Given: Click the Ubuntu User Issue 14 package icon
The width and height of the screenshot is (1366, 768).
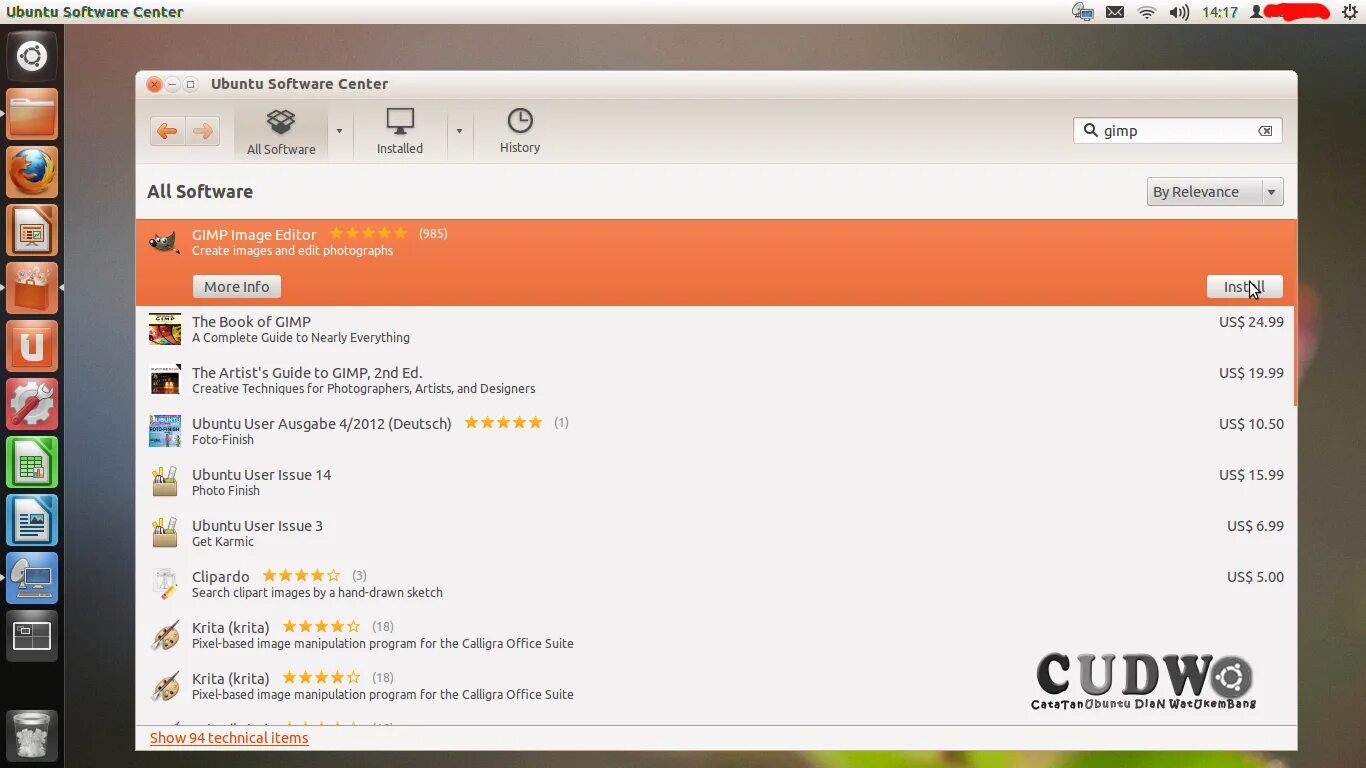Looking at the screenshot, I should 165,482.
